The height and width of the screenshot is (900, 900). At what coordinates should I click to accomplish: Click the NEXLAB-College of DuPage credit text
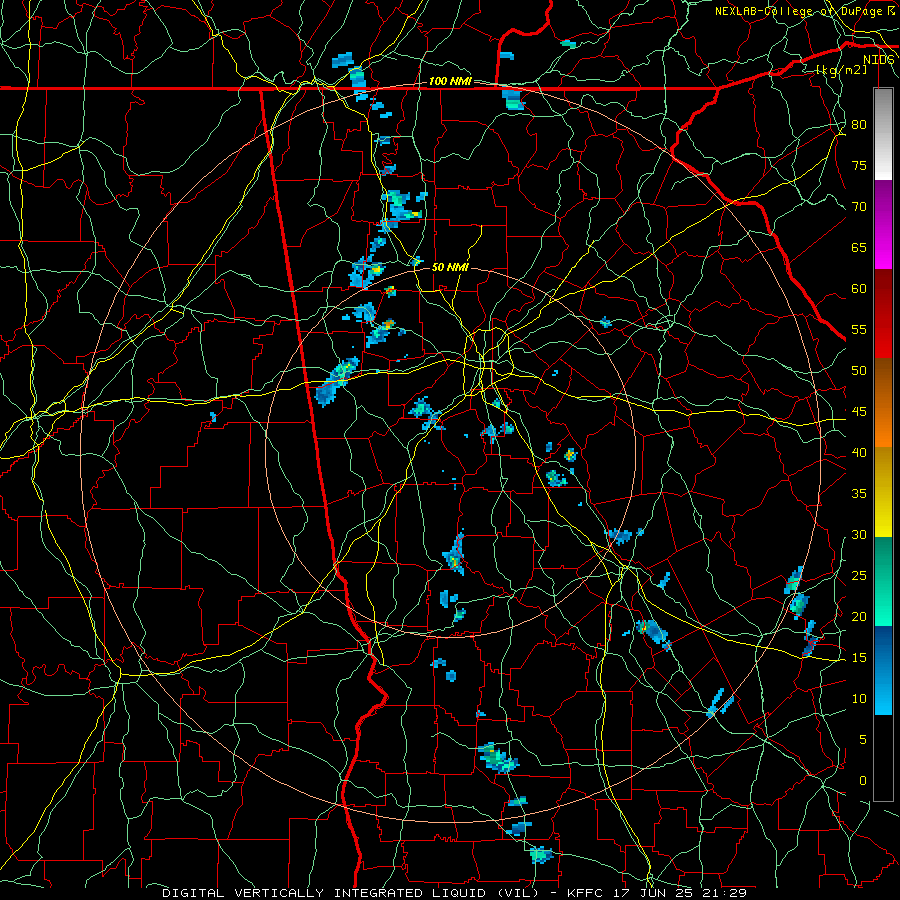(x=804, y=11)
